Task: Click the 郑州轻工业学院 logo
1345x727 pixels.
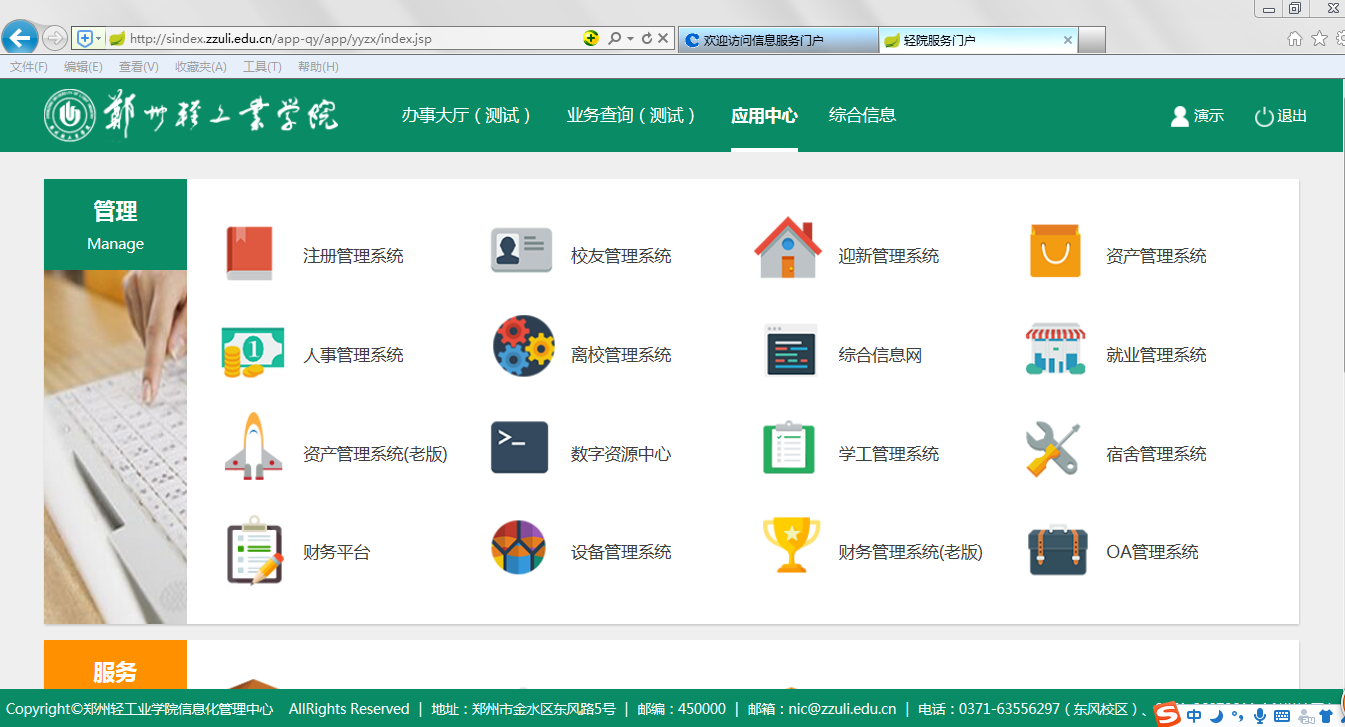Action: coord(190,115)
